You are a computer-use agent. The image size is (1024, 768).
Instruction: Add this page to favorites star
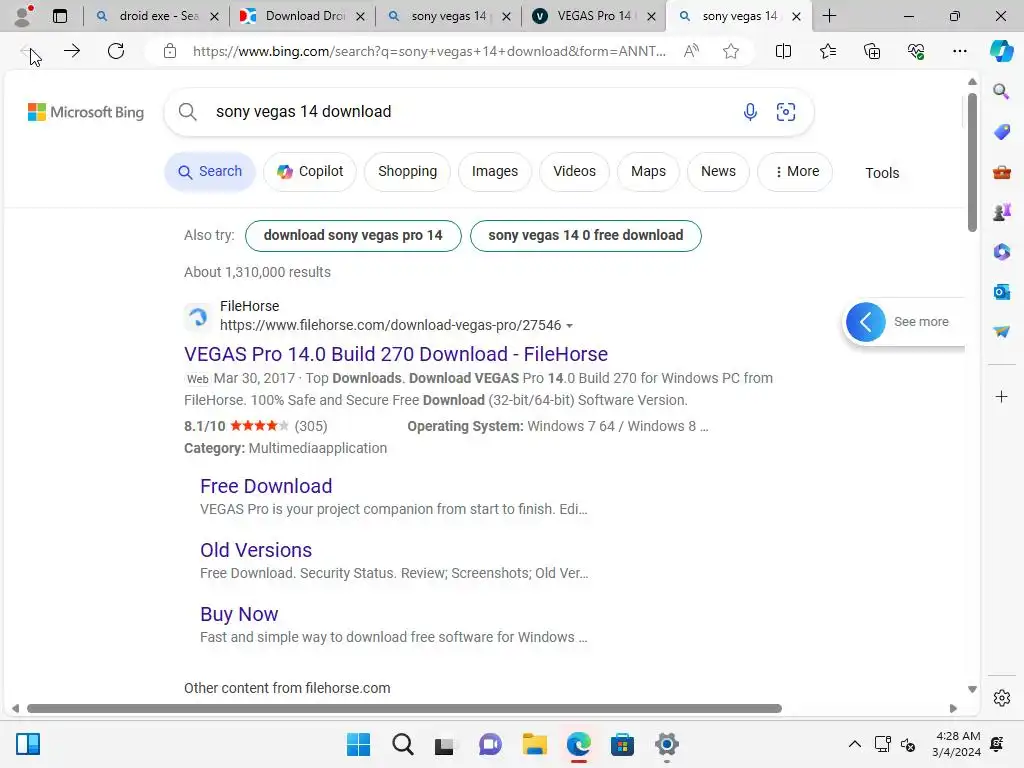click(x=731, y=51)
